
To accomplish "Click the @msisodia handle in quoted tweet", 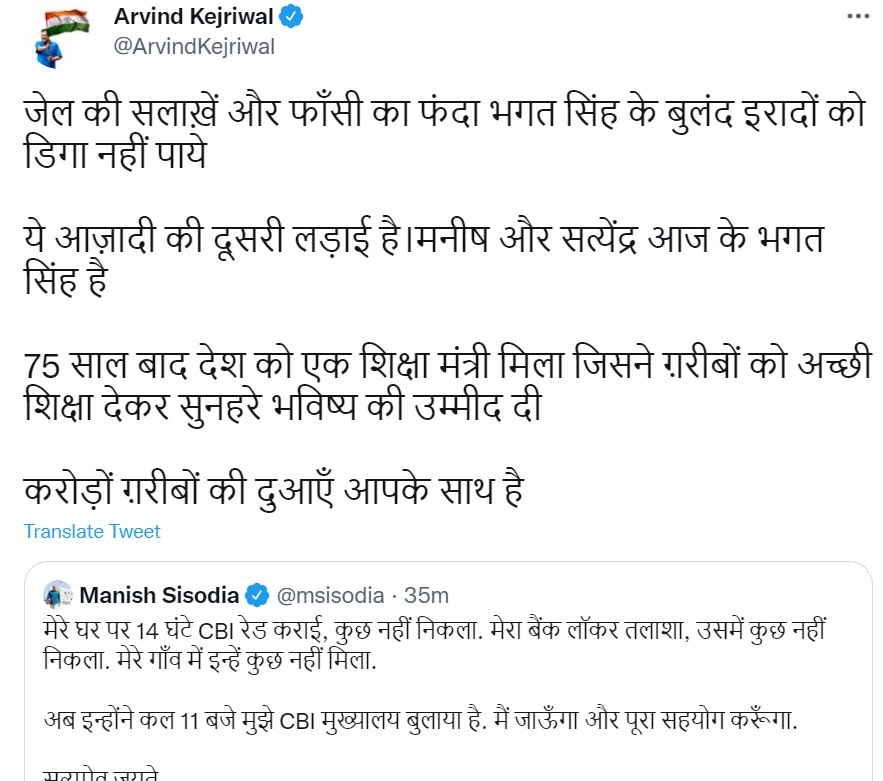I will pyautogui.click(x=330, y=595).
